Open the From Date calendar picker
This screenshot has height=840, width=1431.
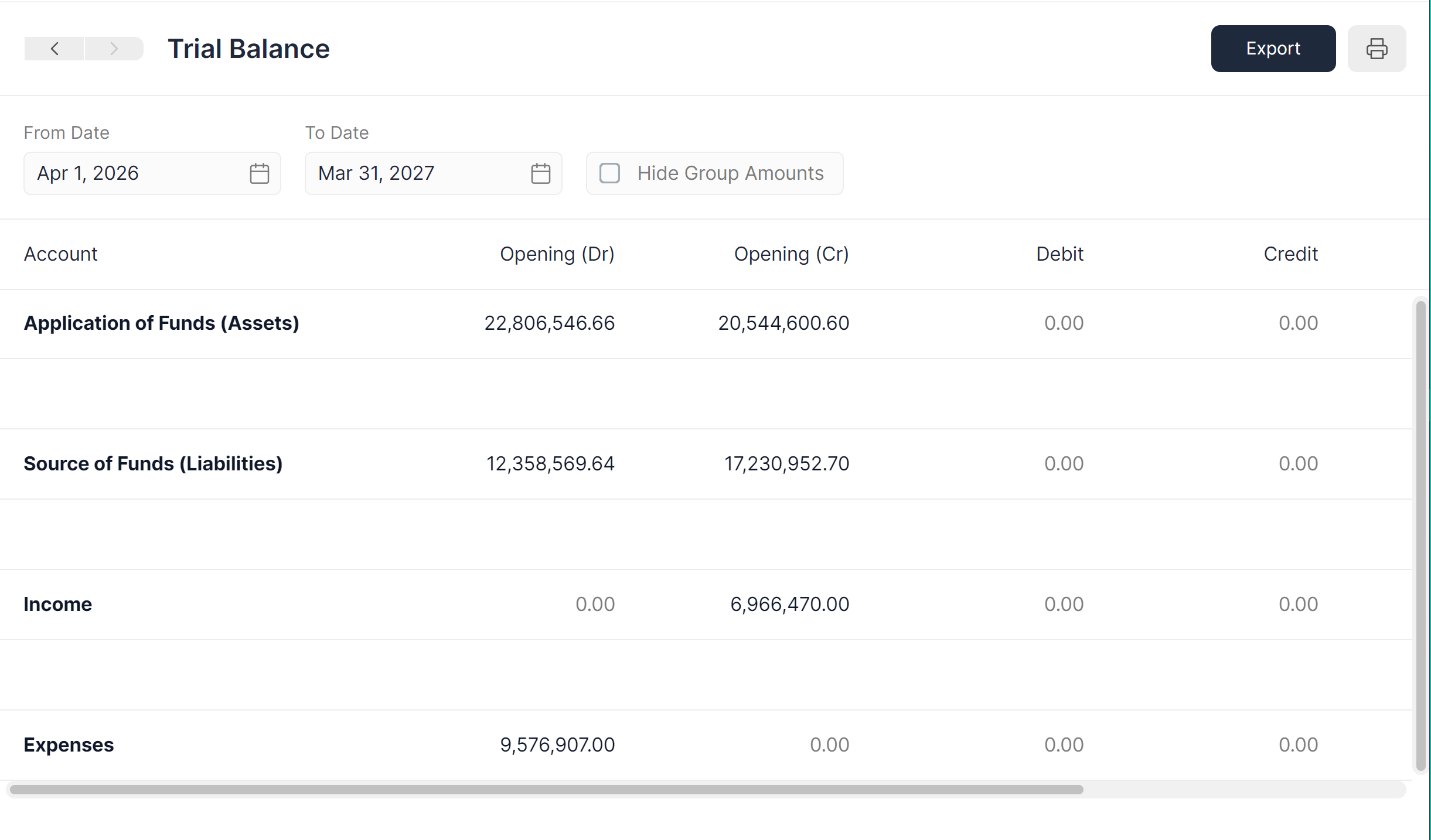(260, 173)
